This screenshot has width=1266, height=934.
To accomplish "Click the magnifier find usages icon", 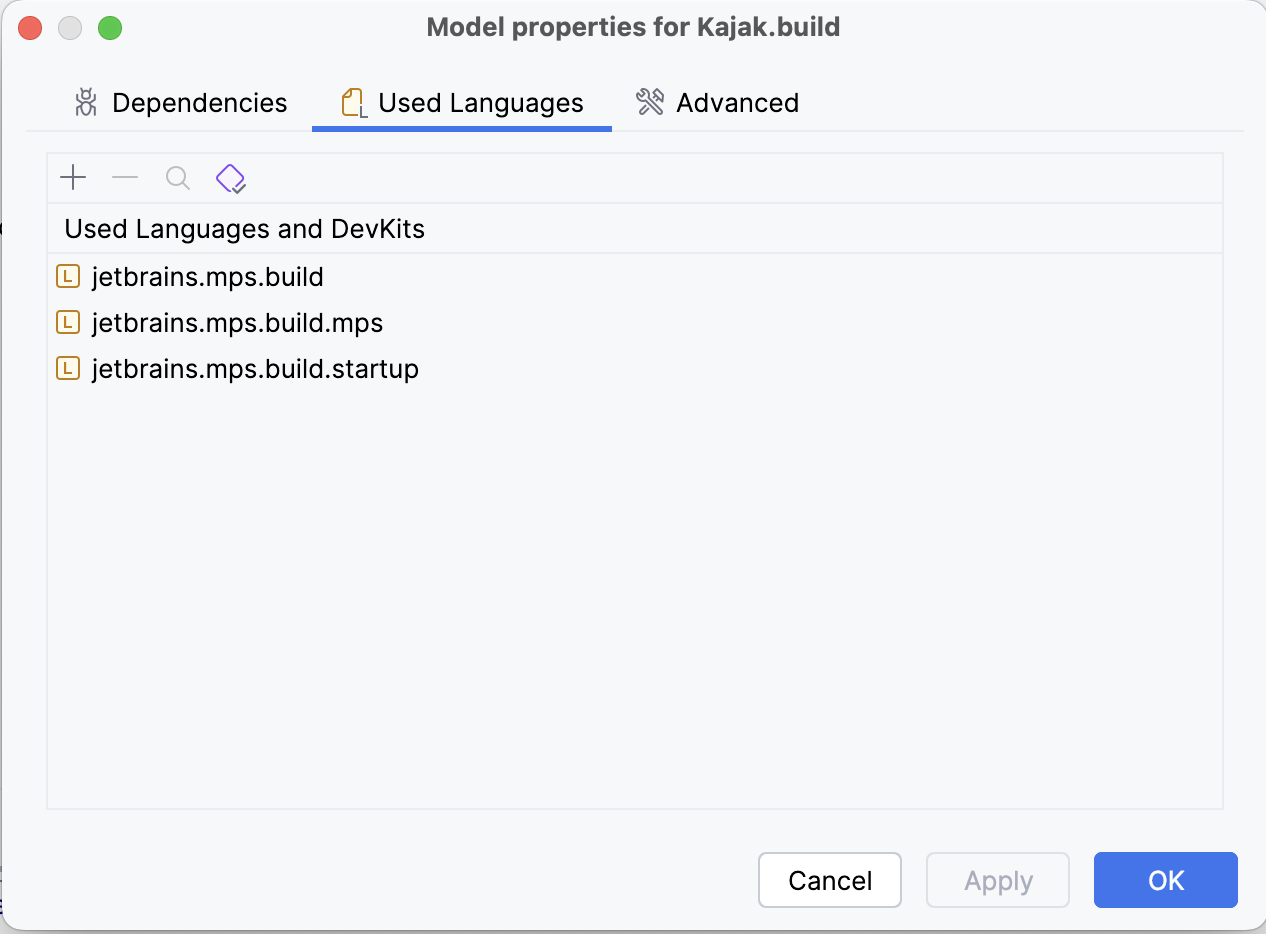I will point(177,178).
